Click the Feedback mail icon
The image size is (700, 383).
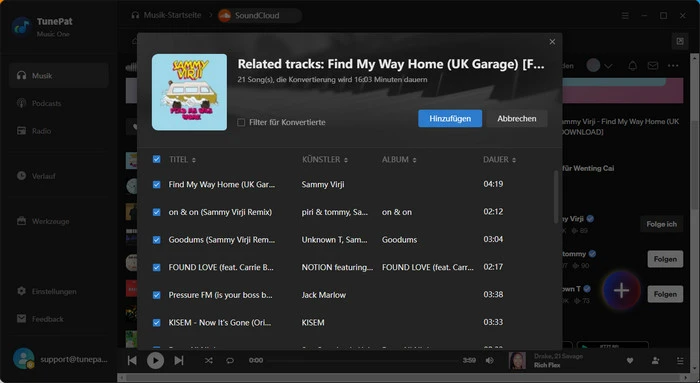(21, 318)
